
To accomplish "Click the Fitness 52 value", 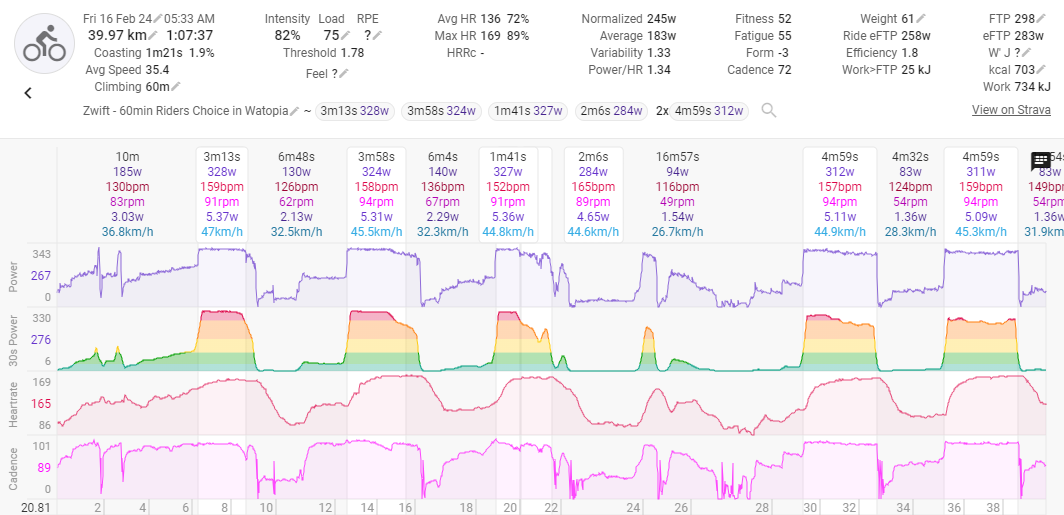I will pyautogui.click(x=784, y=19).
